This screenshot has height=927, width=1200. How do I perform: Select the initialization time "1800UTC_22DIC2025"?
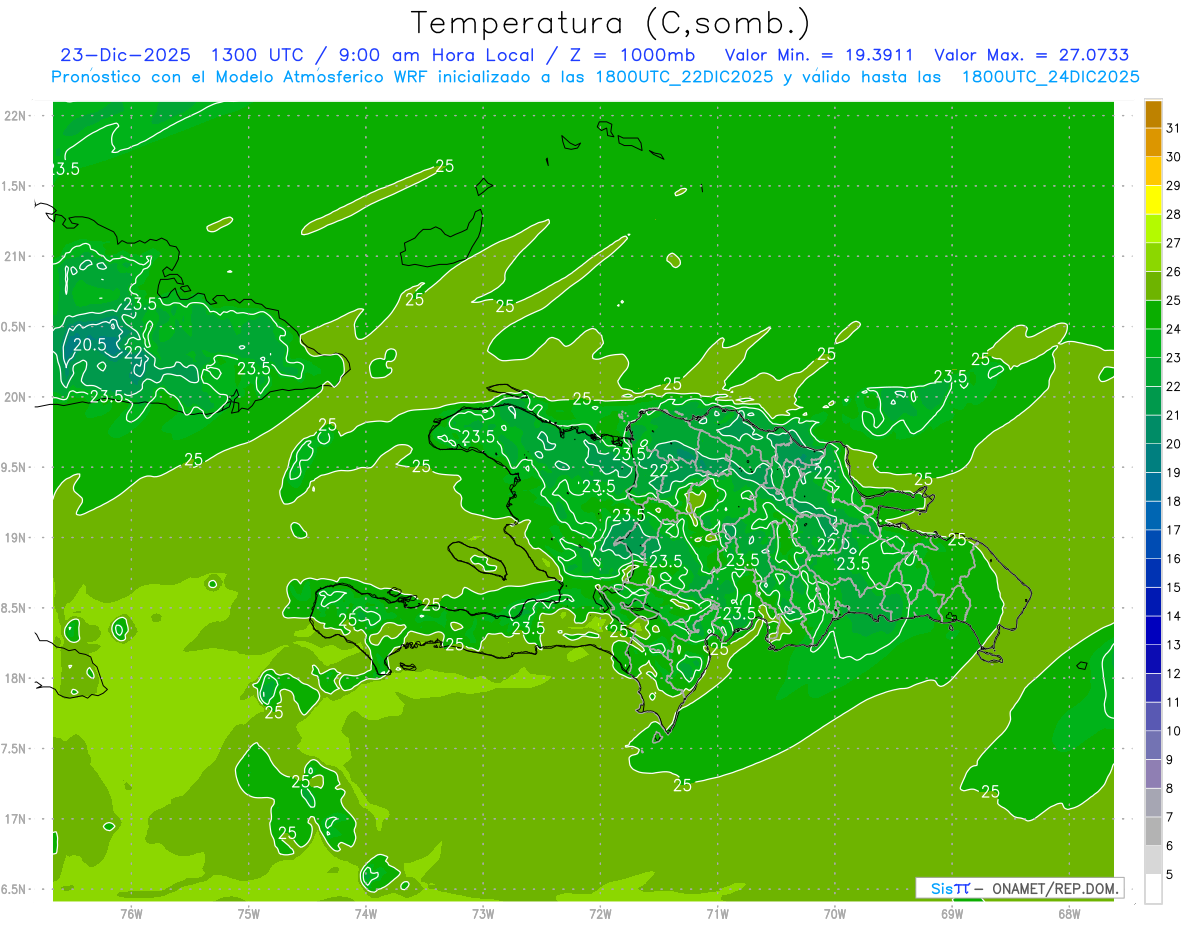pyautogui.click(x=682, y=77)
